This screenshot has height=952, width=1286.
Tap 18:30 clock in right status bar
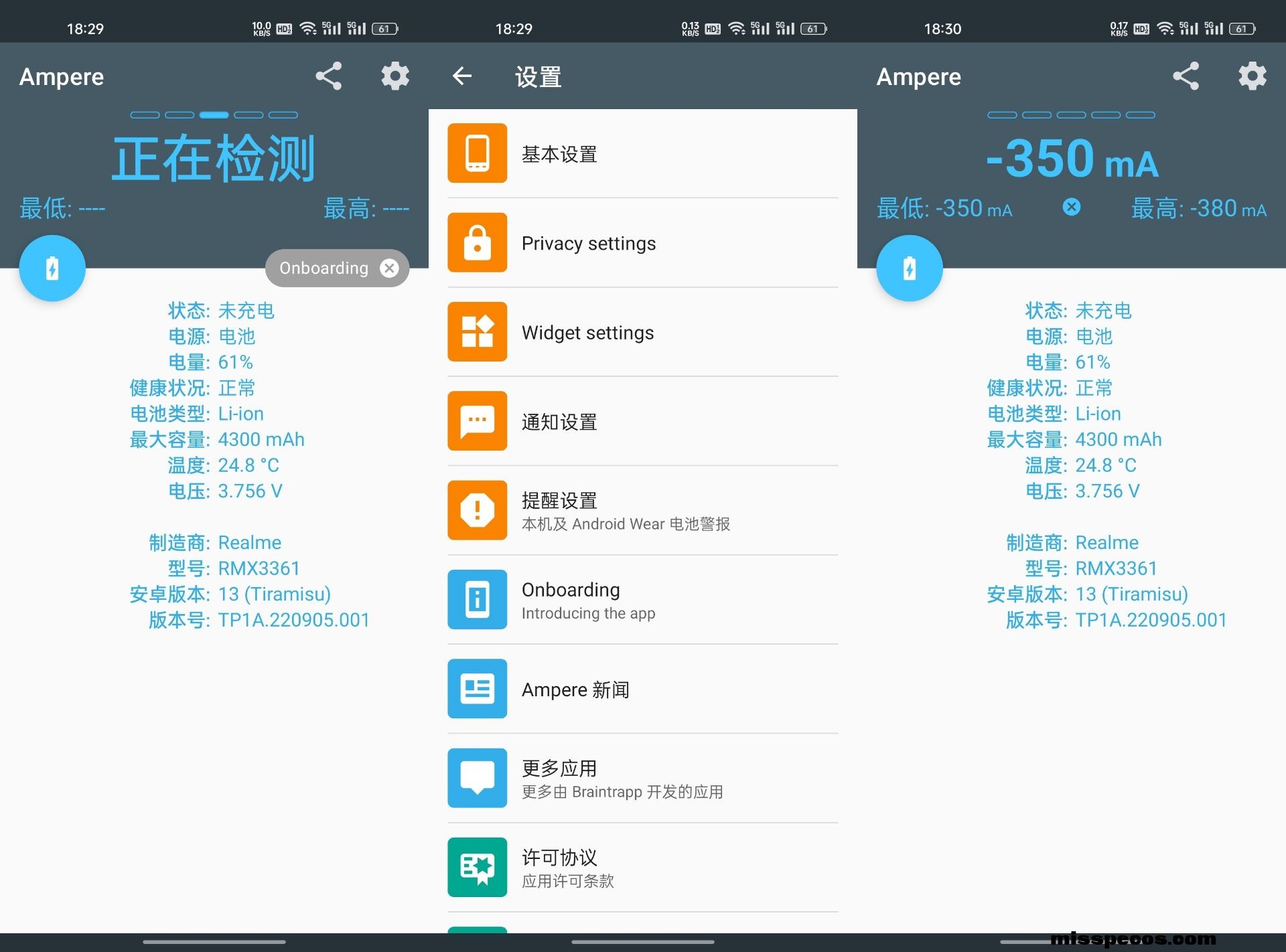click(x=942, y=29)
